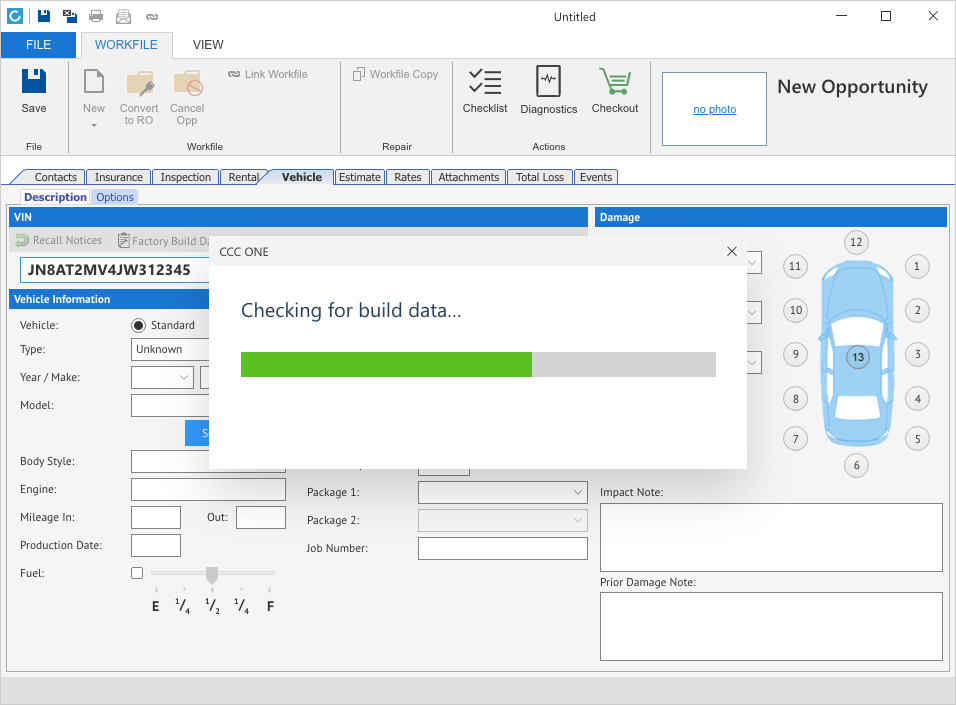Select center damage point 13 on the car
The width and height of the screenshot is (956, 705).
pos(858,357)
